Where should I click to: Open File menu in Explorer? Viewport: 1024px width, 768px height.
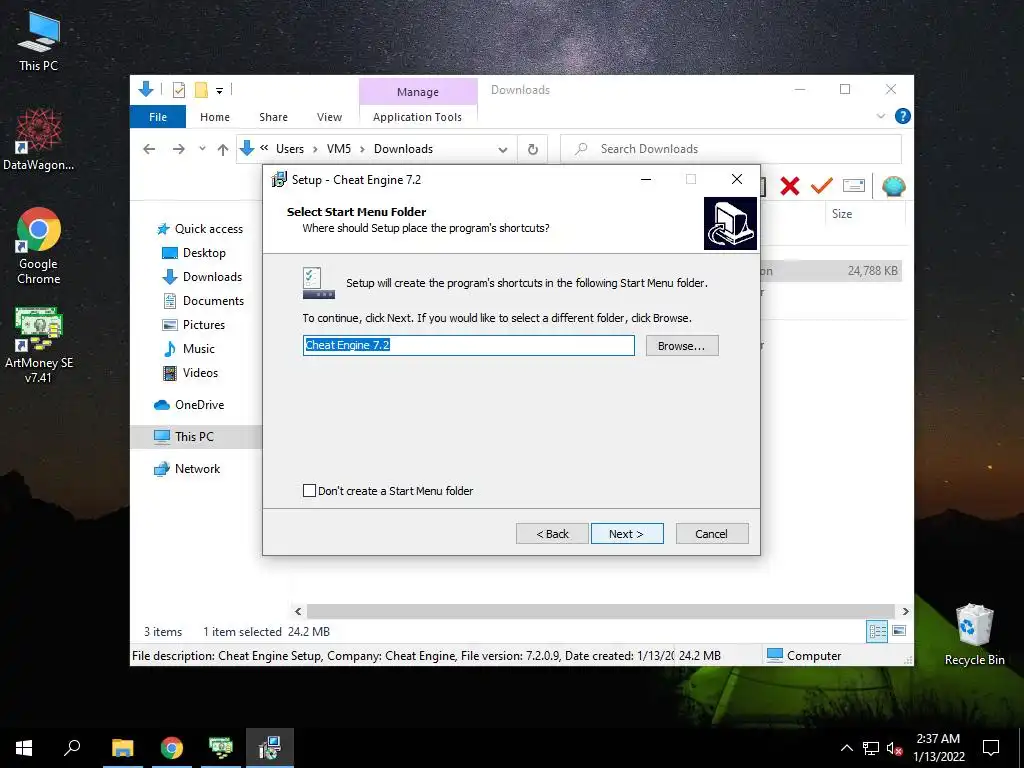(x=158, y=117)
